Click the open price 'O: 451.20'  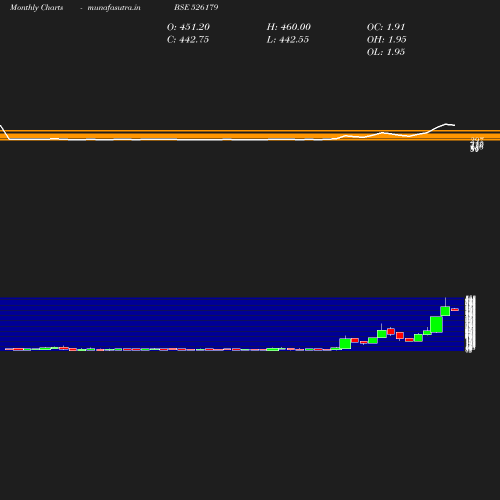point(188,27)
